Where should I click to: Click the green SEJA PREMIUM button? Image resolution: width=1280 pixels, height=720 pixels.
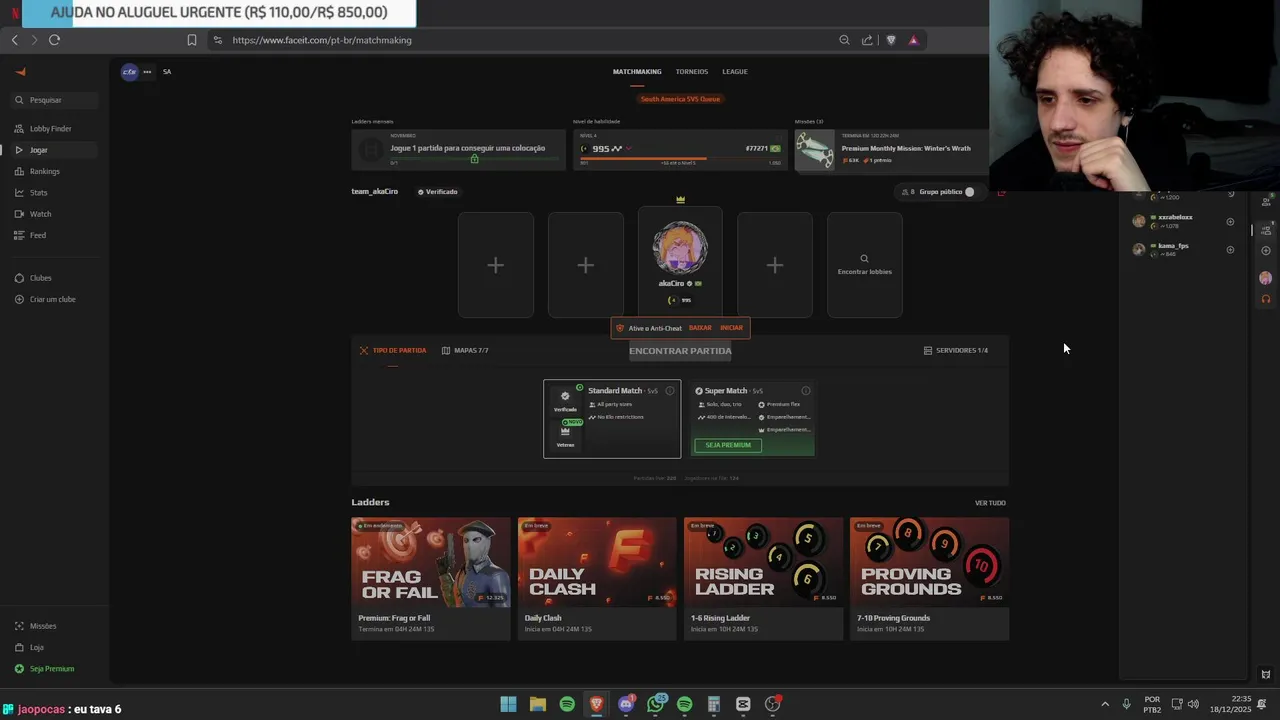click(728, 445)
